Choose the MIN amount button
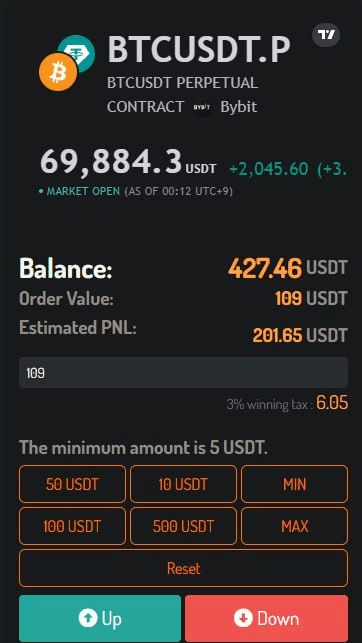Image resolution: width=362 pixels, height=643 pixels. pos(294,484)
